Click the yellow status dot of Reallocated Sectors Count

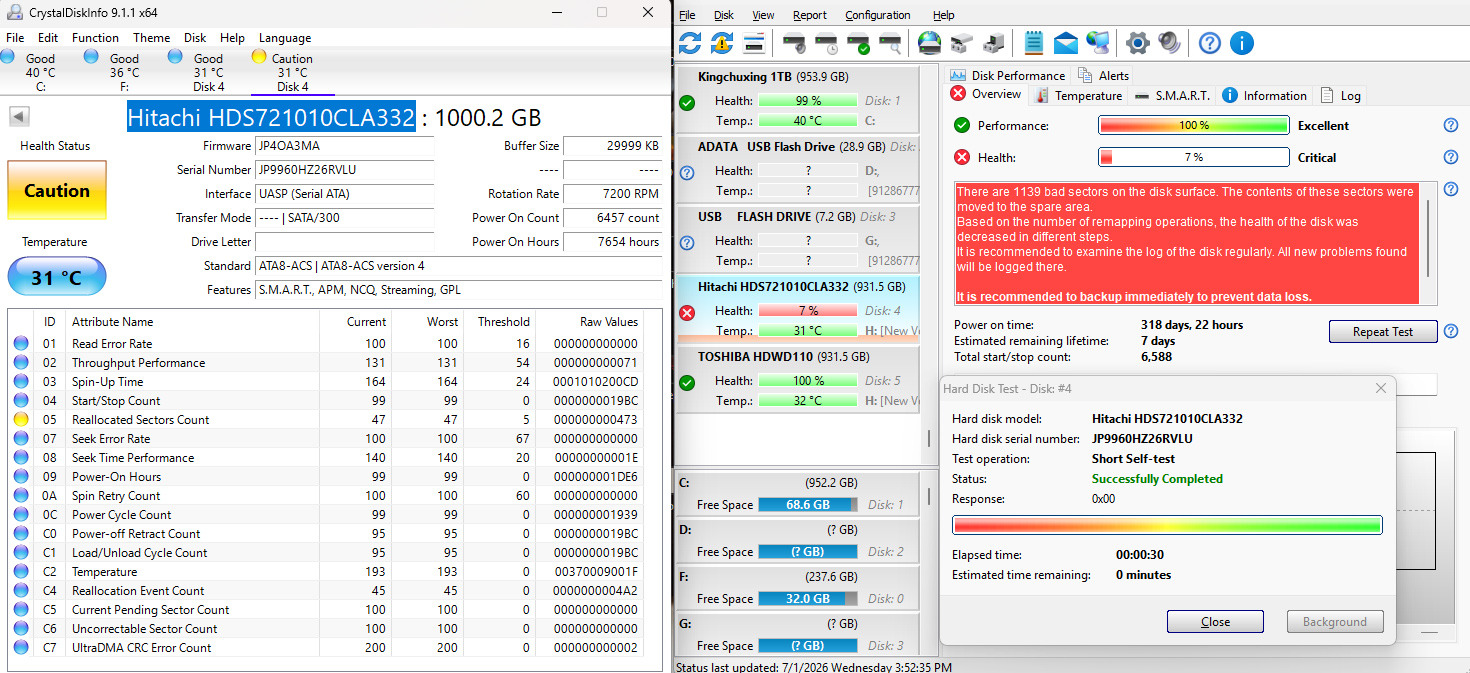click(21, 420)
